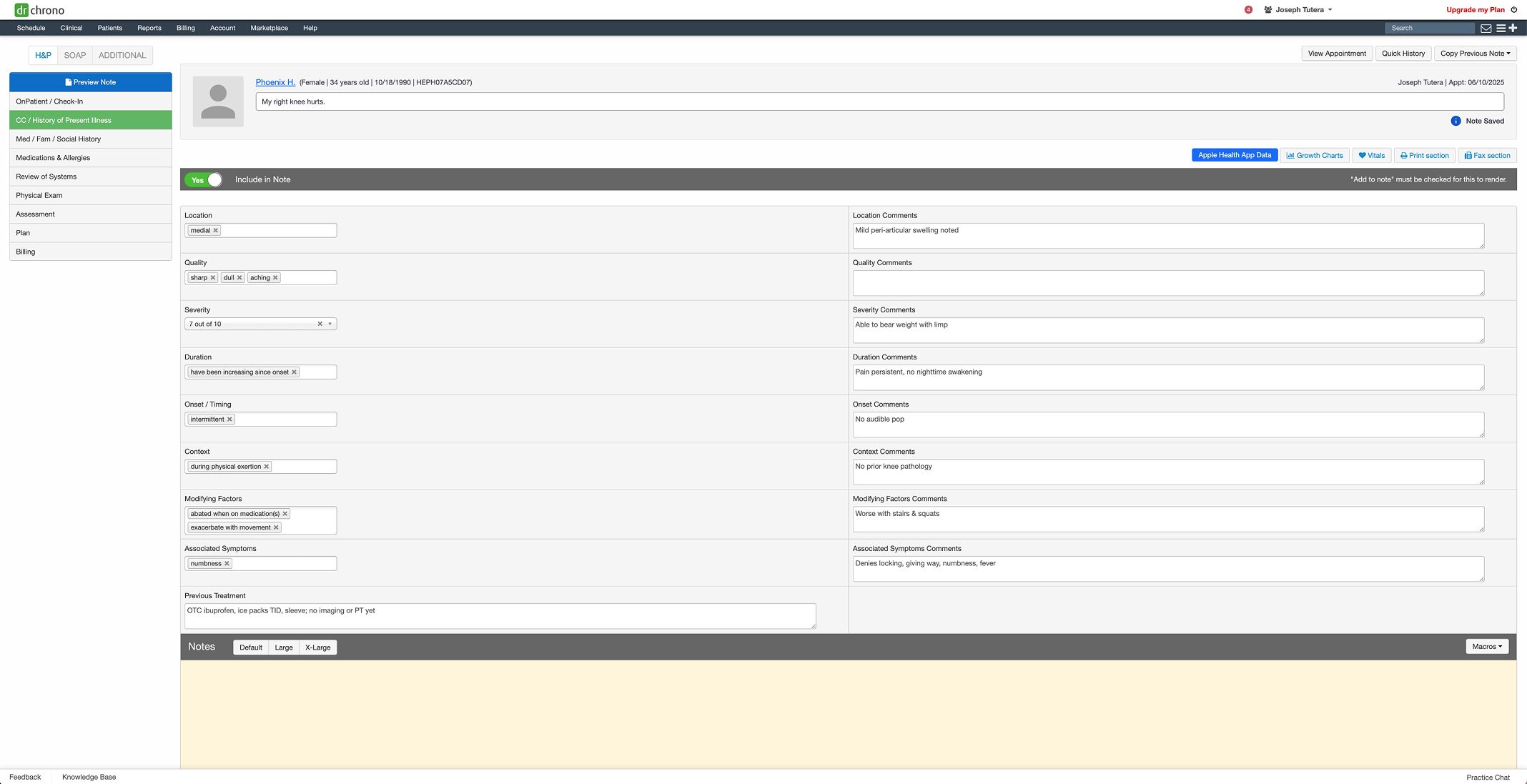Select the X-Large notes size option

[x=317, y=647]
